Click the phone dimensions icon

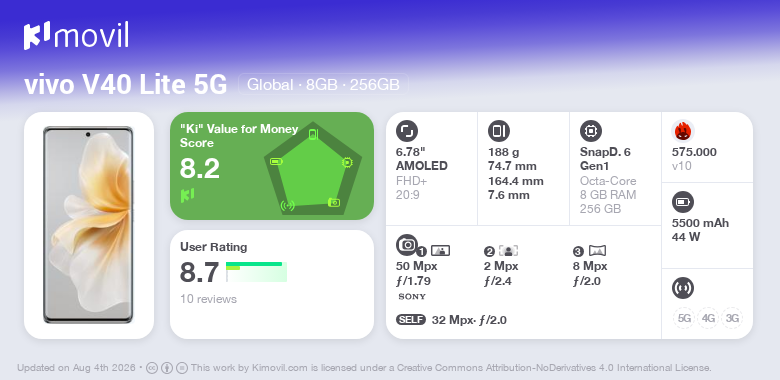tap(498, 131)
